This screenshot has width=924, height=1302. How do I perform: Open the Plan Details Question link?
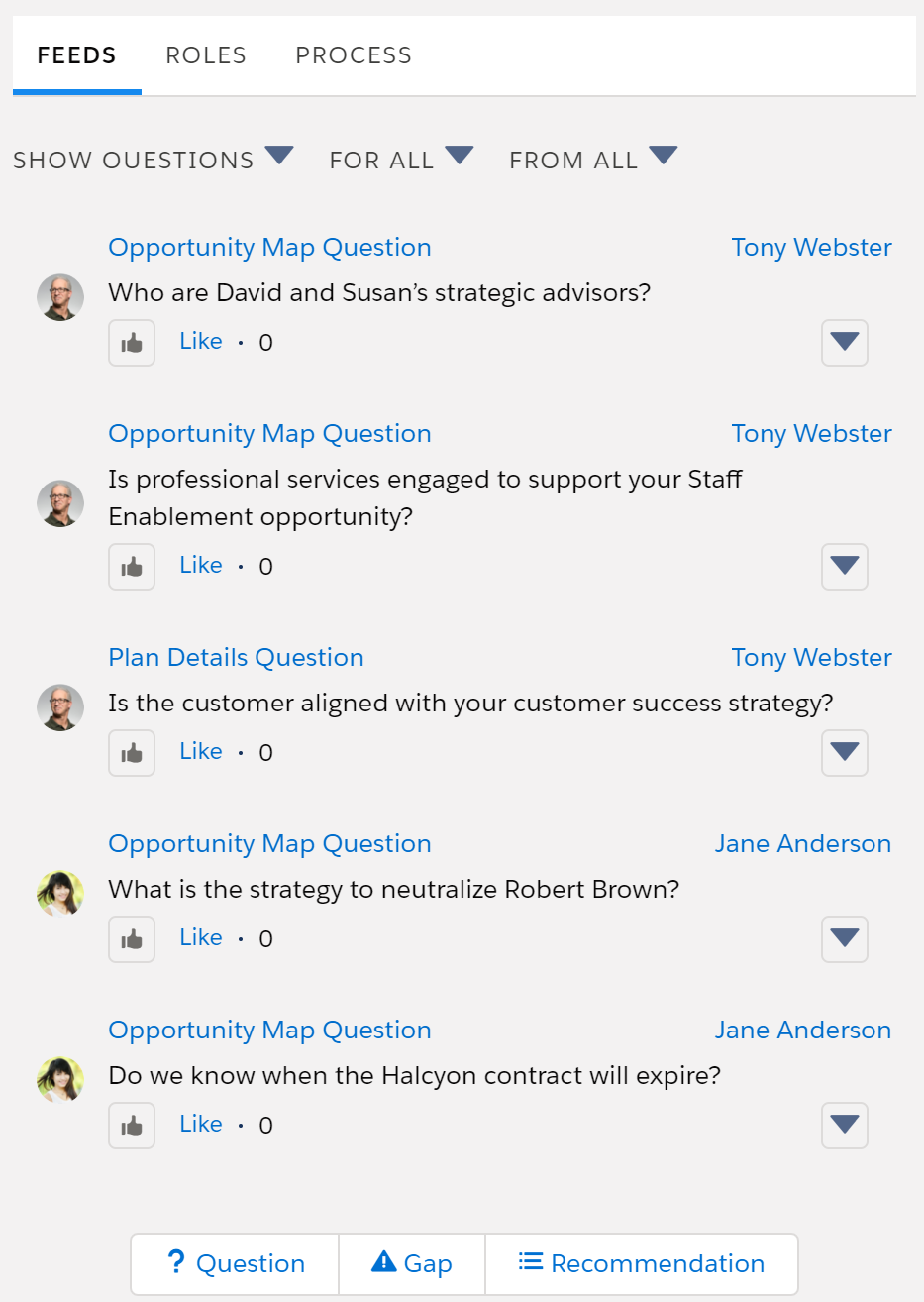pos(236,657)
